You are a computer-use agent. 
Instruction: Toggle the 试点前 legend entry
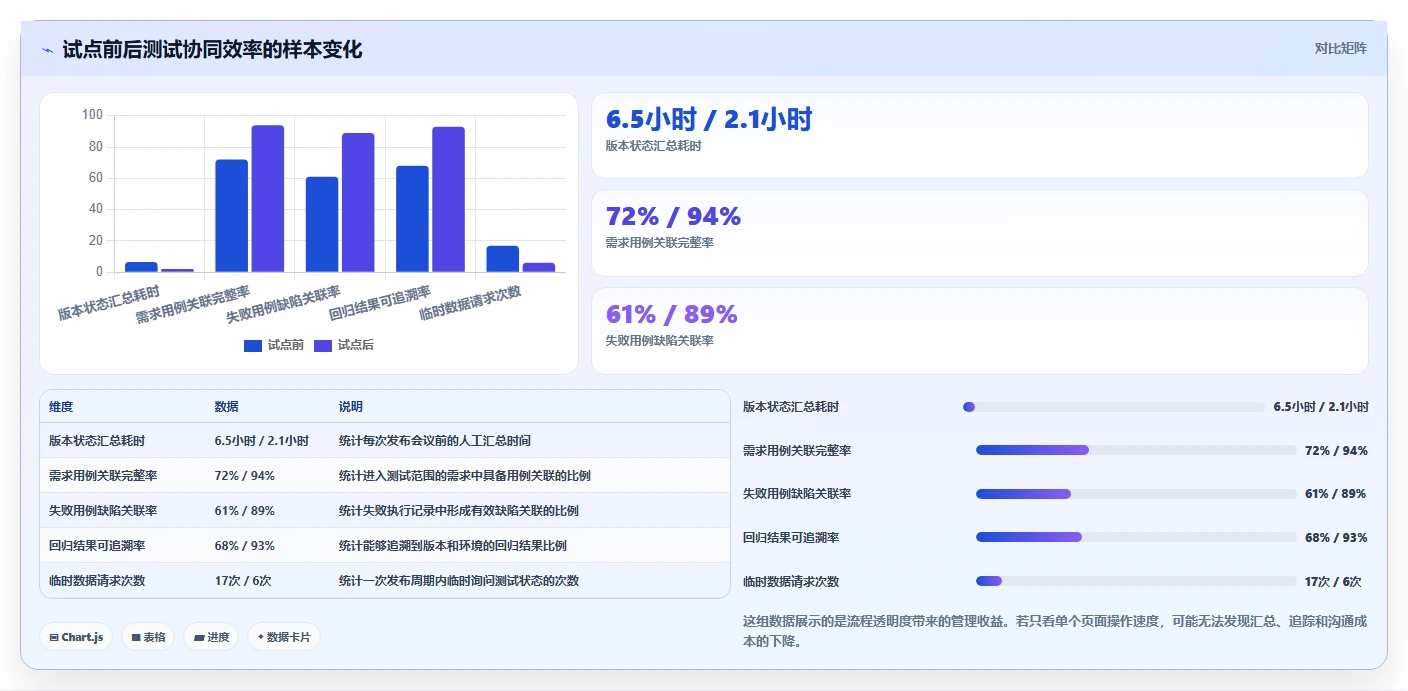(x=274, y=345)
